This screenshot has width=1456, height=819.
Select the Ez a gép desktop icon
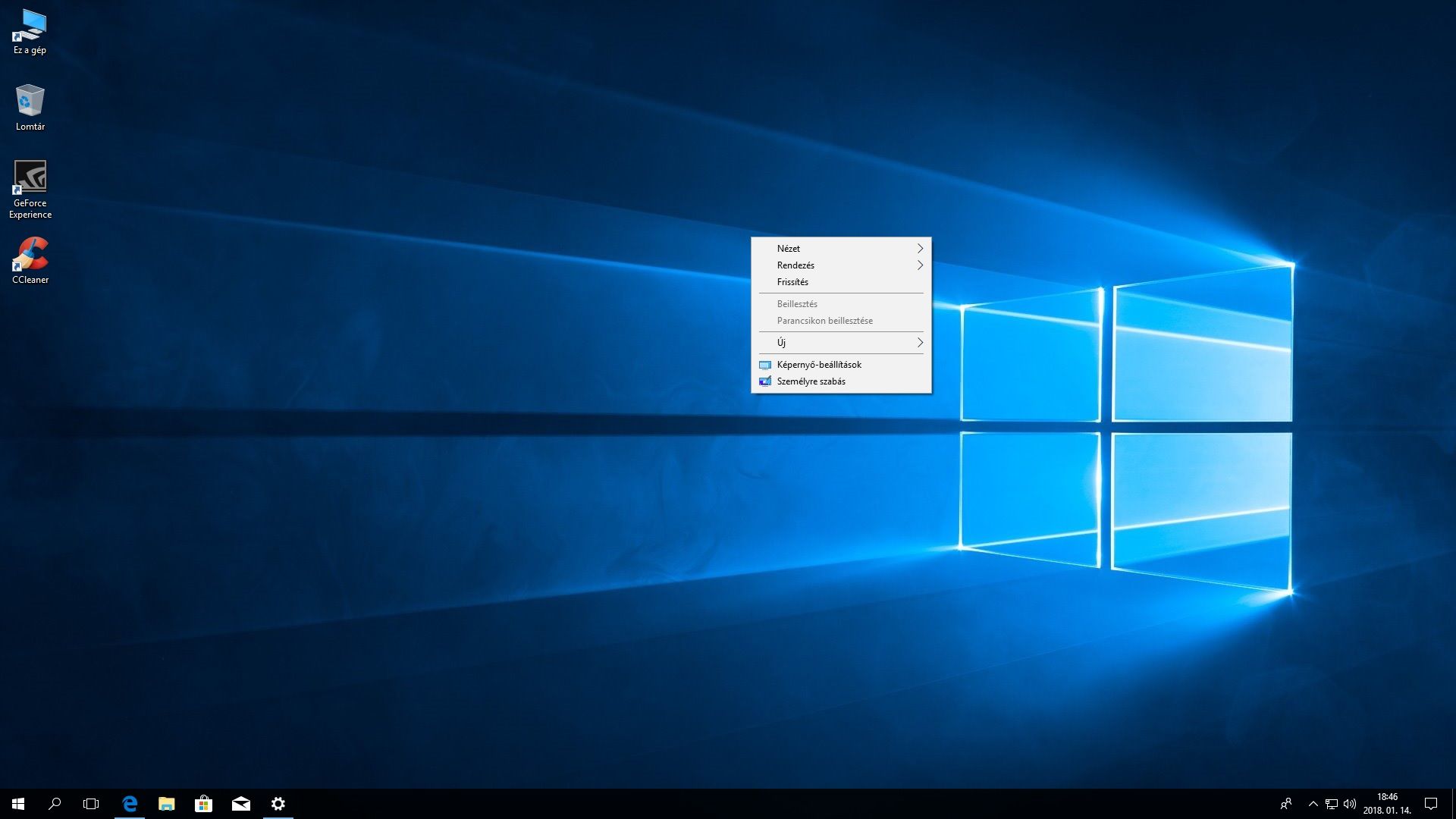(30, 32)
